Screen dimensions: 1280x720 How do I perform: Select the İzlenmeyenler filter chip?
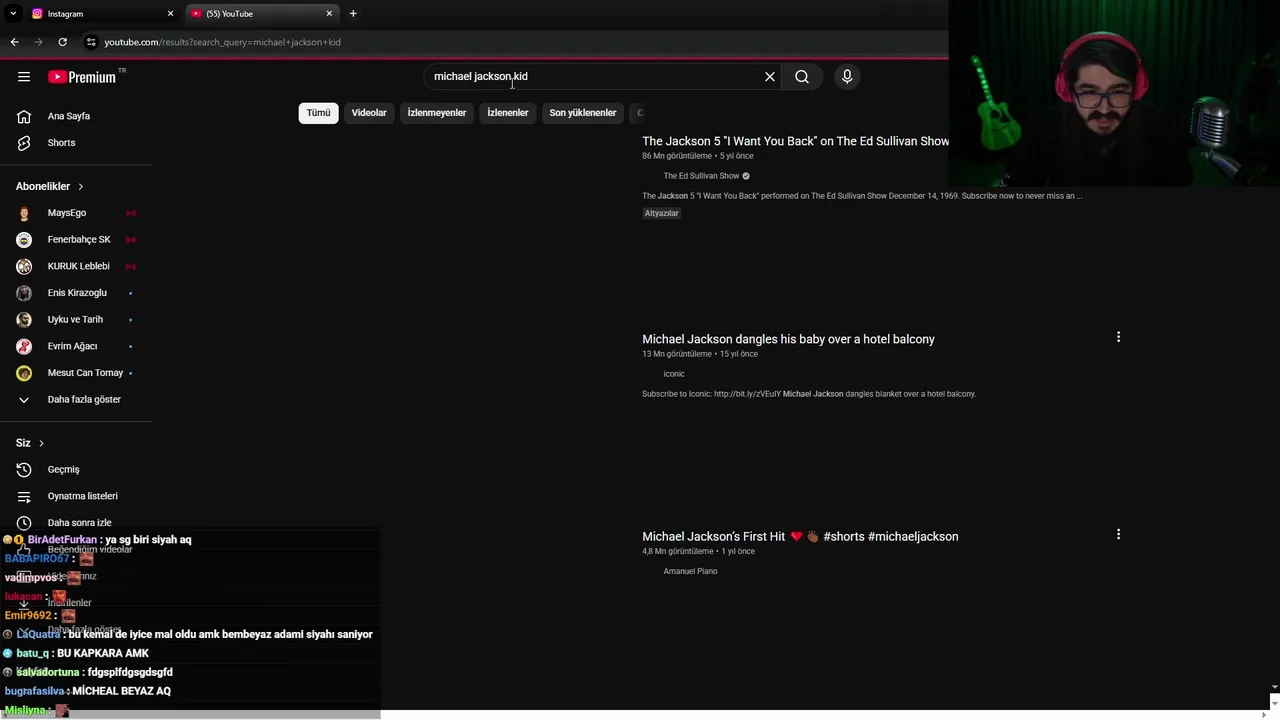pos(437,113)
